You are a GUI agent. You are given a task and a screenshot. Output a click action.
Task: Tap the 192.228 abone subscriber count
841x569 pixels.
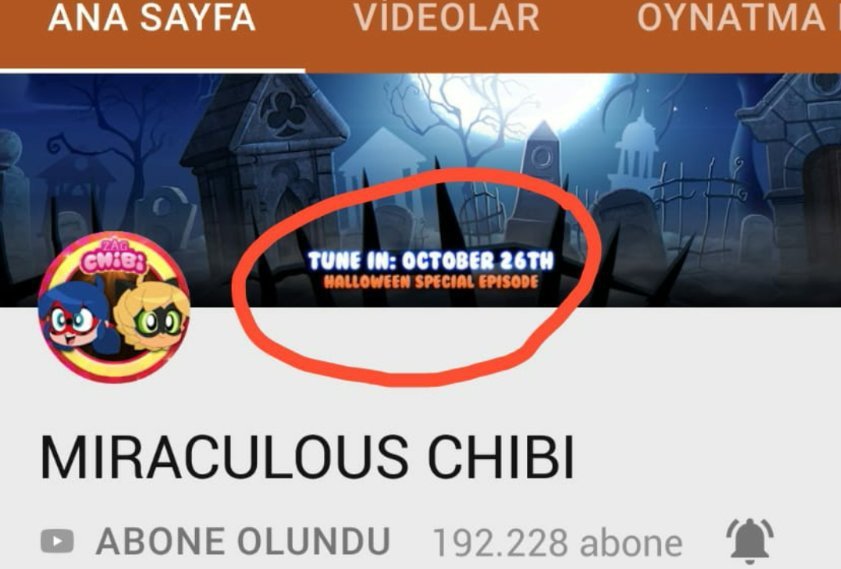(557, 543)
